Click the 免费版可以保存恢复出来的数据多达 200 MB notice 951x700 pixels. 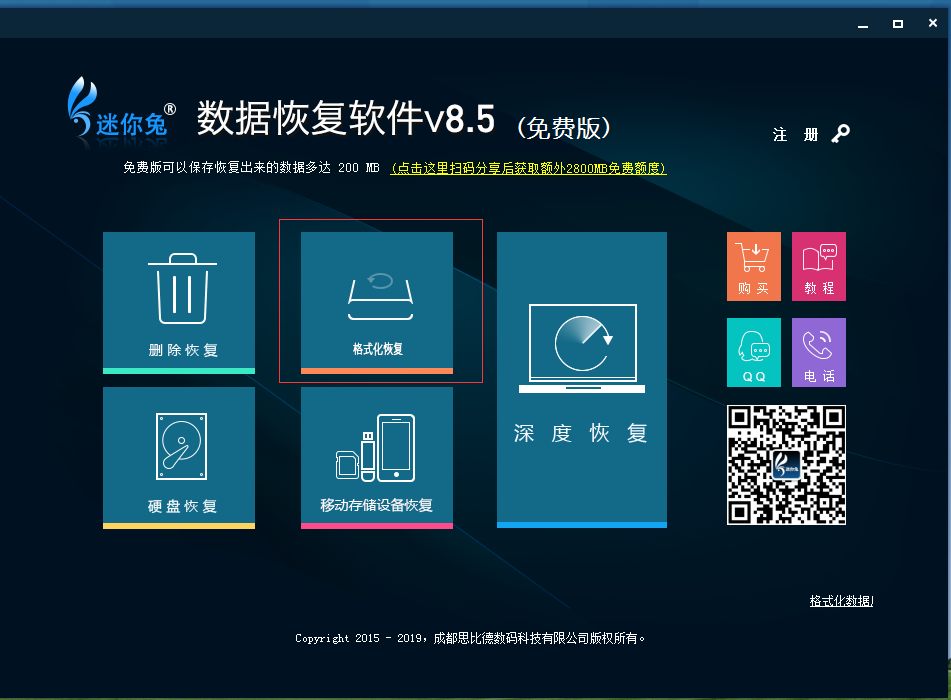click(x=251, y=167)
